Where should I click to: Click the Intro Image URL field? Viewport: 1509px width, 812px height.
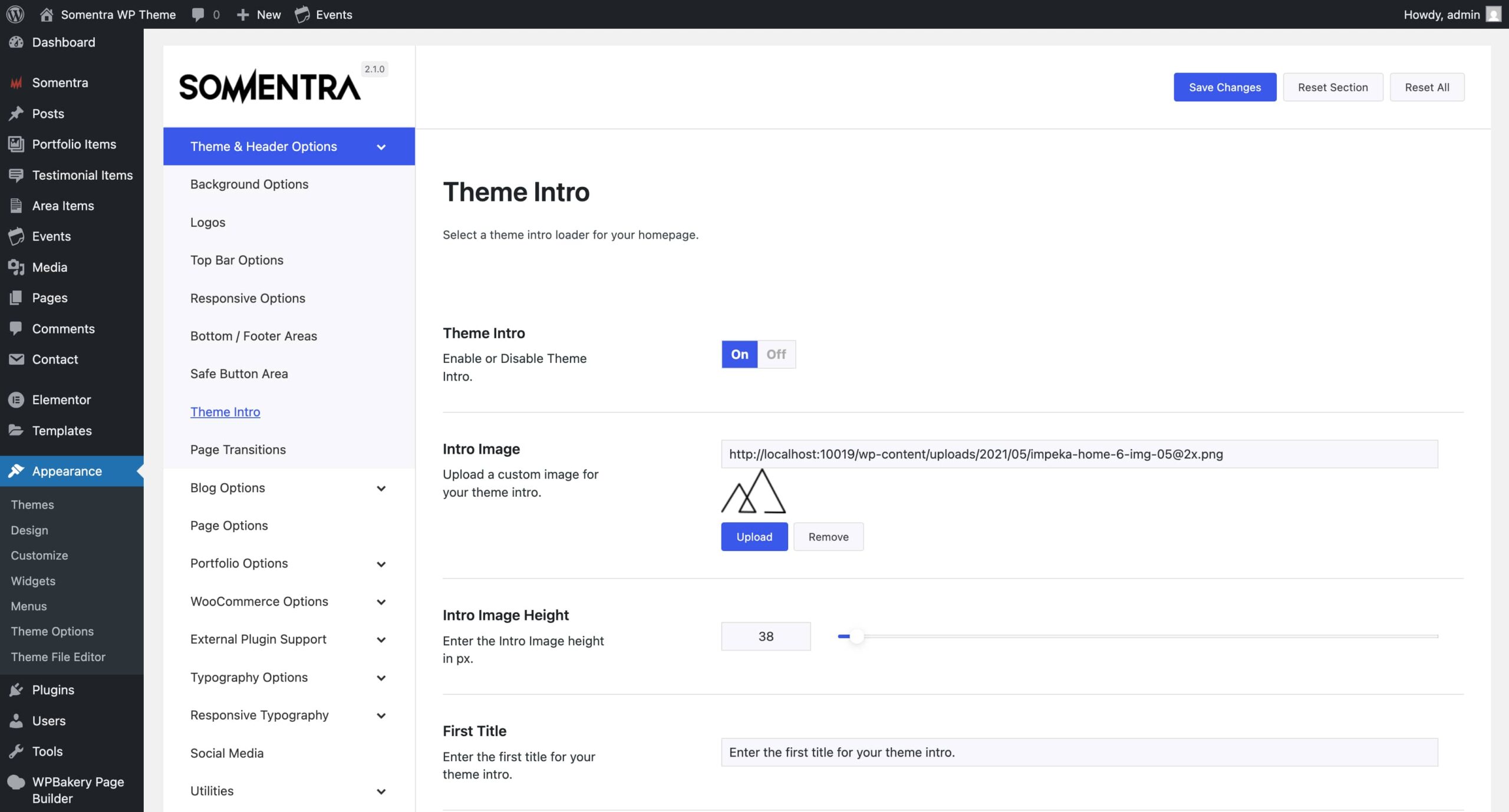1079,454
